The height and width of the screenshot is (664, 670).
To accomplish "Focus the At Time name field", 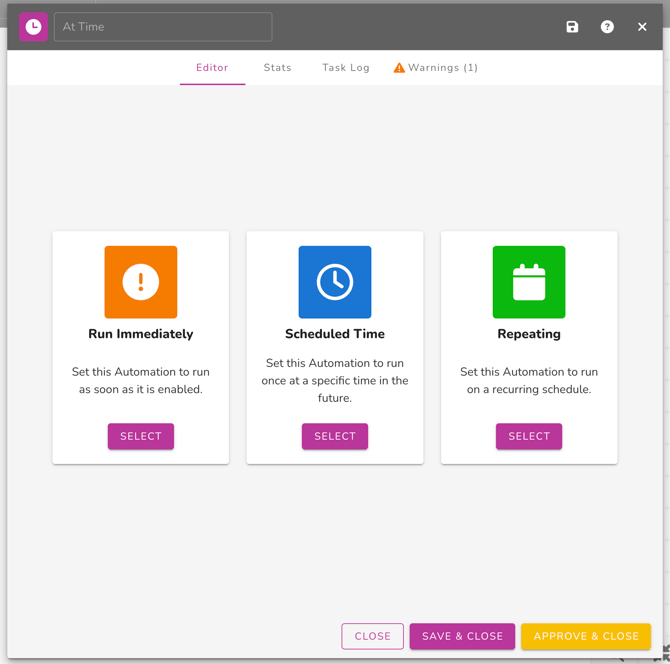I will click(163, 27).
